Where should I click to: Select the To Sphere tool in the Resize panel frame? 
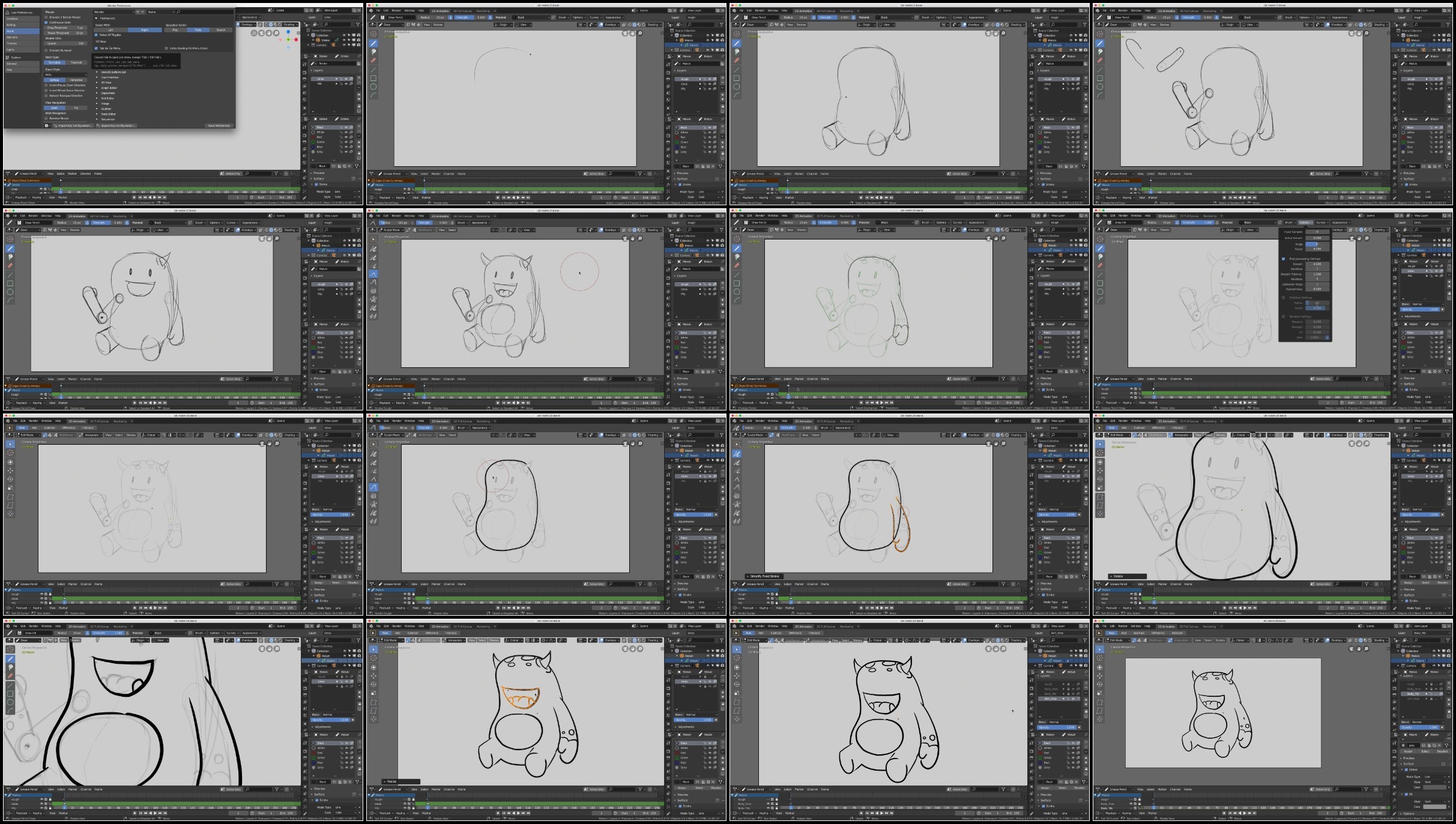pos(373,719)
